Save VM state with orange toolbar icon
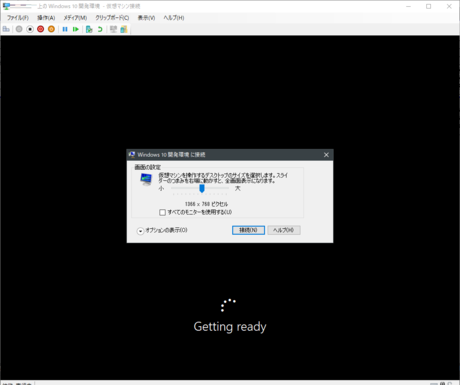460x385 pixels. point(51,29)
